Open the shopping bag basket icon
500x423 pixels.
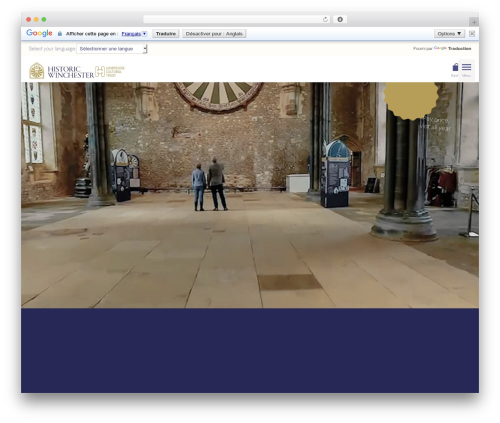455,67
